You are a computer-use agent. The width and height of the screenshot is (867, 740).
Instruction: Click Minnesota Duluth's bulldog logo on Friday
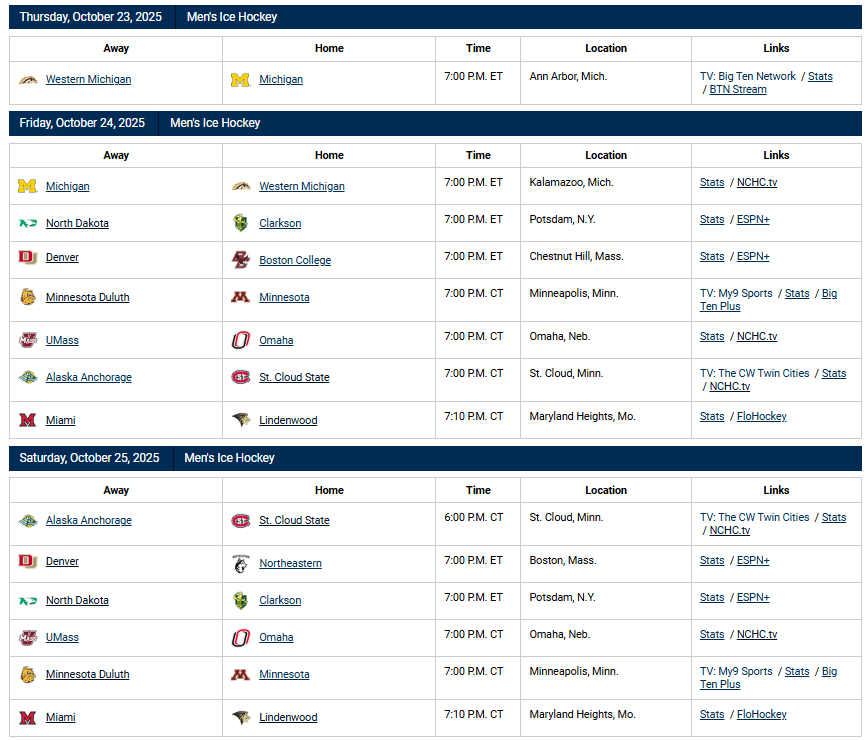point(27,297)
